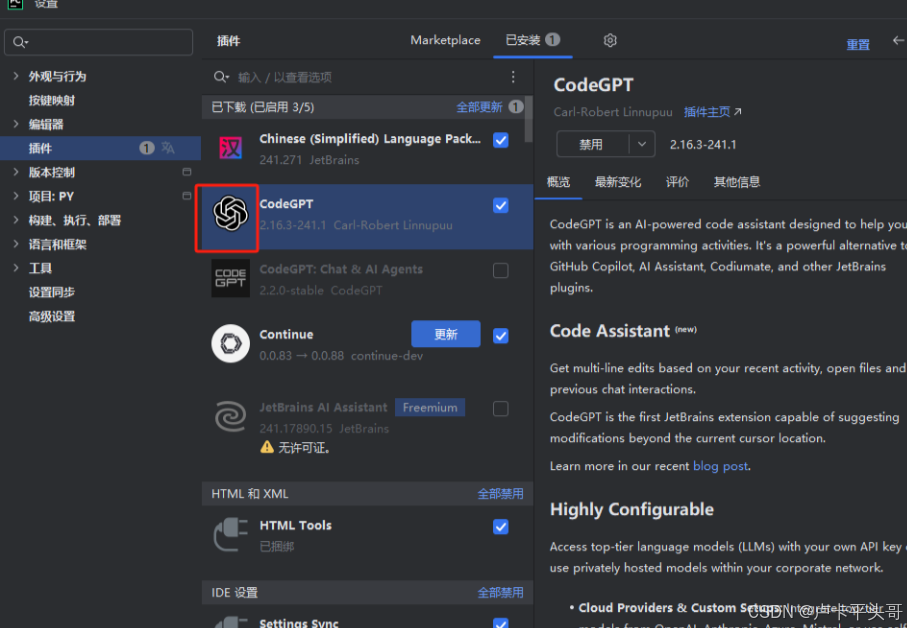Expand the 版本控制 settings group
907x628 pixels.
(x=16, y=172)
